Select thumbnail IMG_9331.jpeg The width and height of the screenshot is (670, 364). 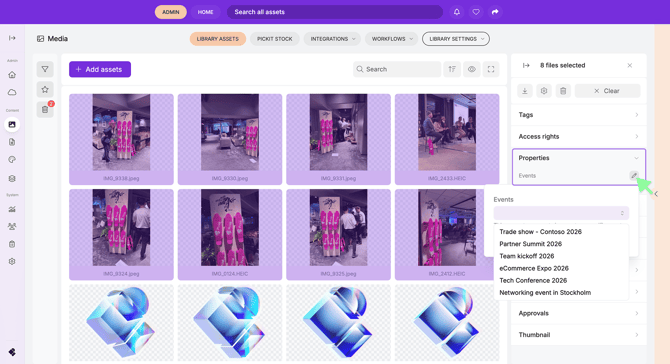338,139
